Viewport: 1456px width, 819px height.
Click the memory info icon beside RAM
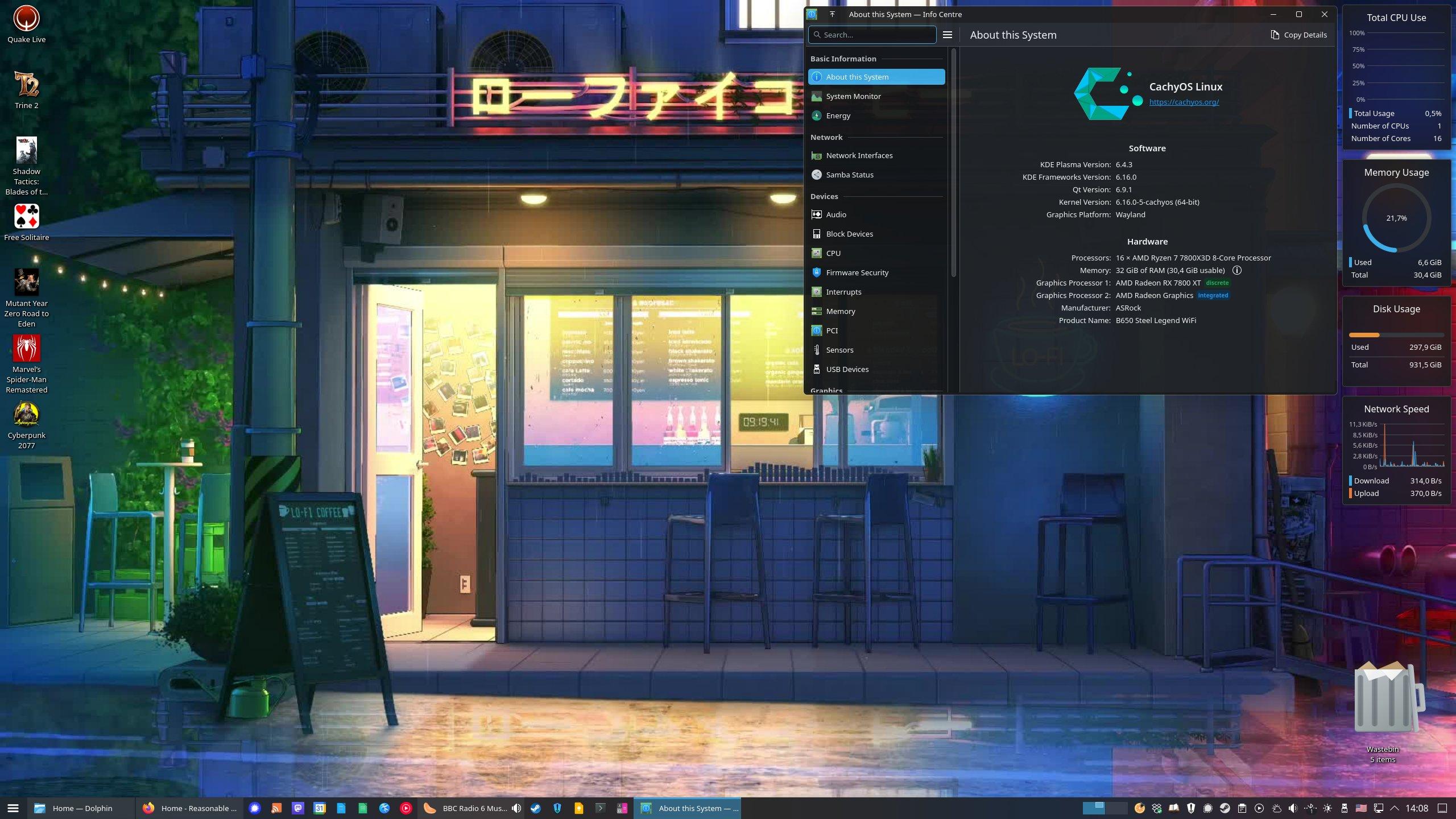click(x=1236, y=271)
